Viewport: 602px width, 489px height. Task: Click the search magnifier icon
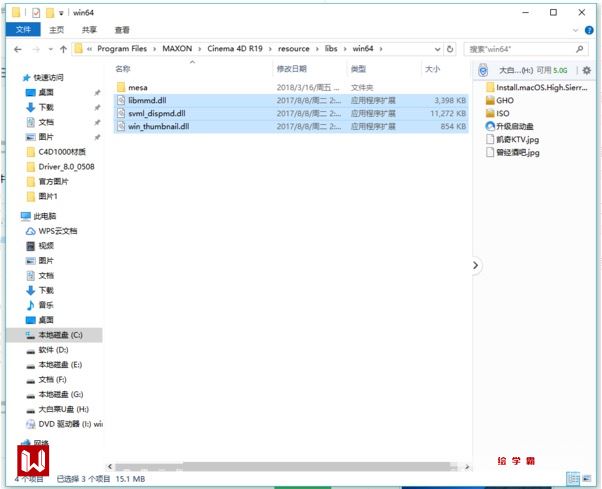tap(580, 49)
